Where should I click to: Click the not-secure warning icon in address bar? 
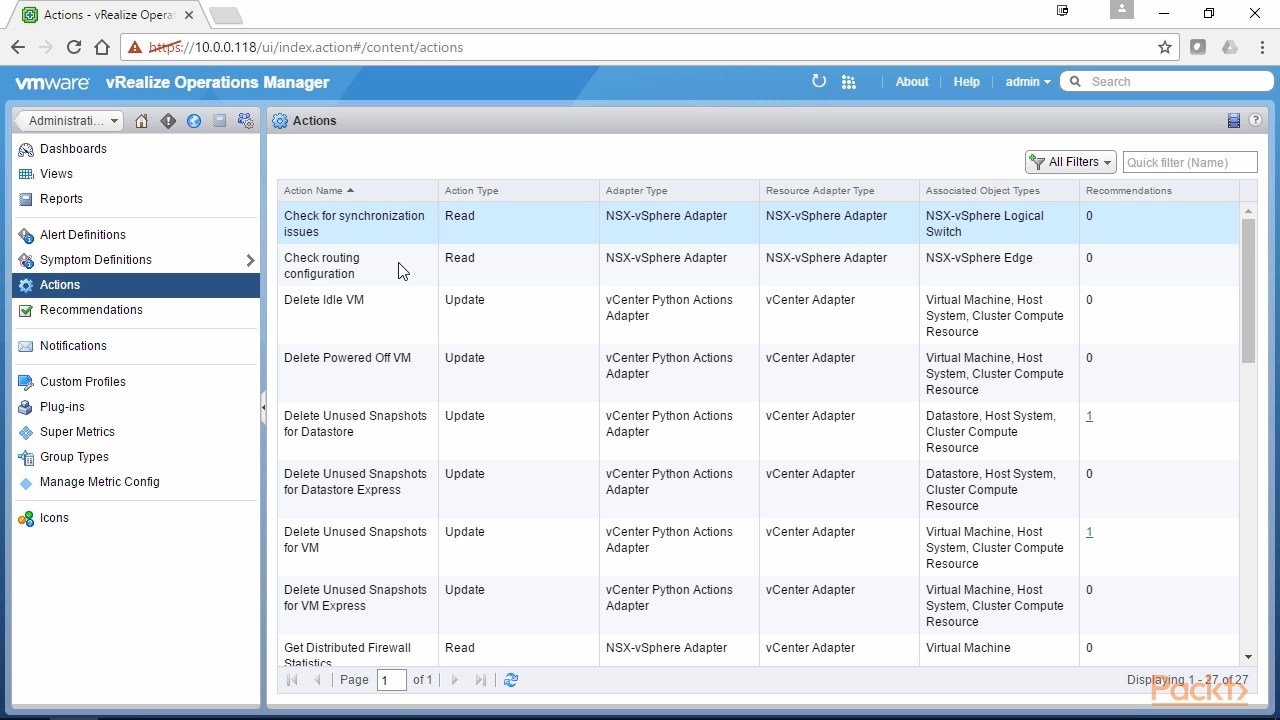click(x=135, y=47)
